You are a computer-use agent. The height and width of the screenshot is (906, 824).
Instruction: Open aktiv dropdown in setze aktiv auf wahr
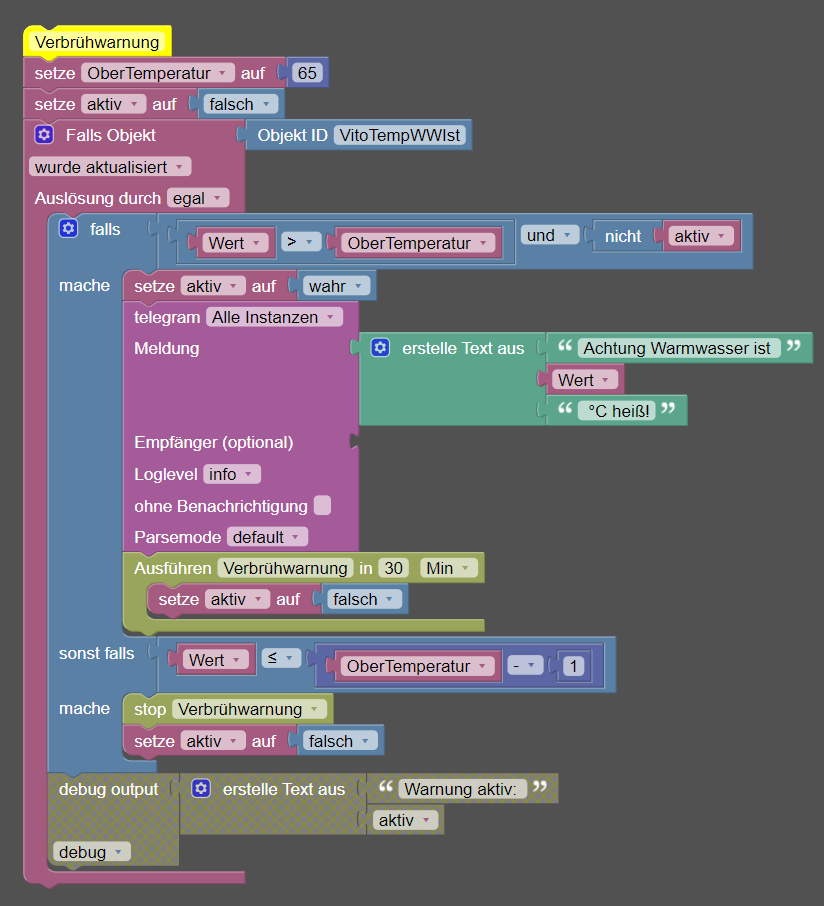(x=213, y=286)
